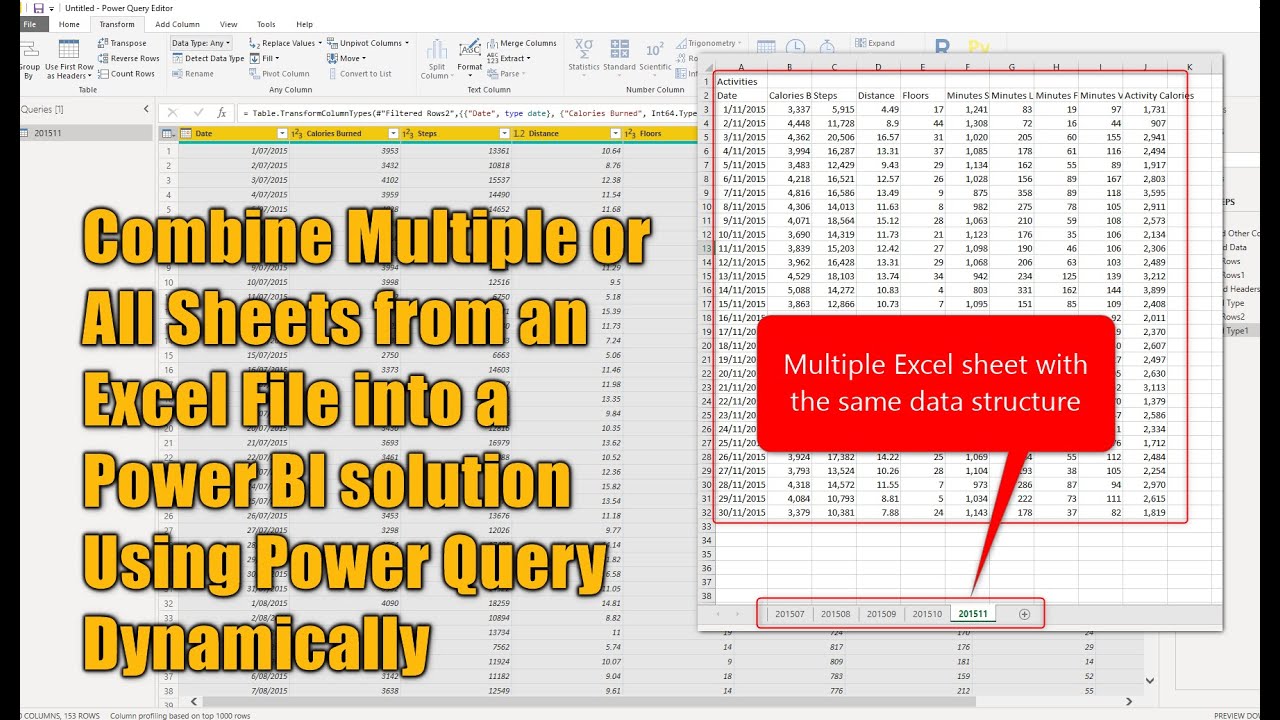This screenshot has height=720, width=1280.
Task: Run Python script icon
Action: click(980, 46)
